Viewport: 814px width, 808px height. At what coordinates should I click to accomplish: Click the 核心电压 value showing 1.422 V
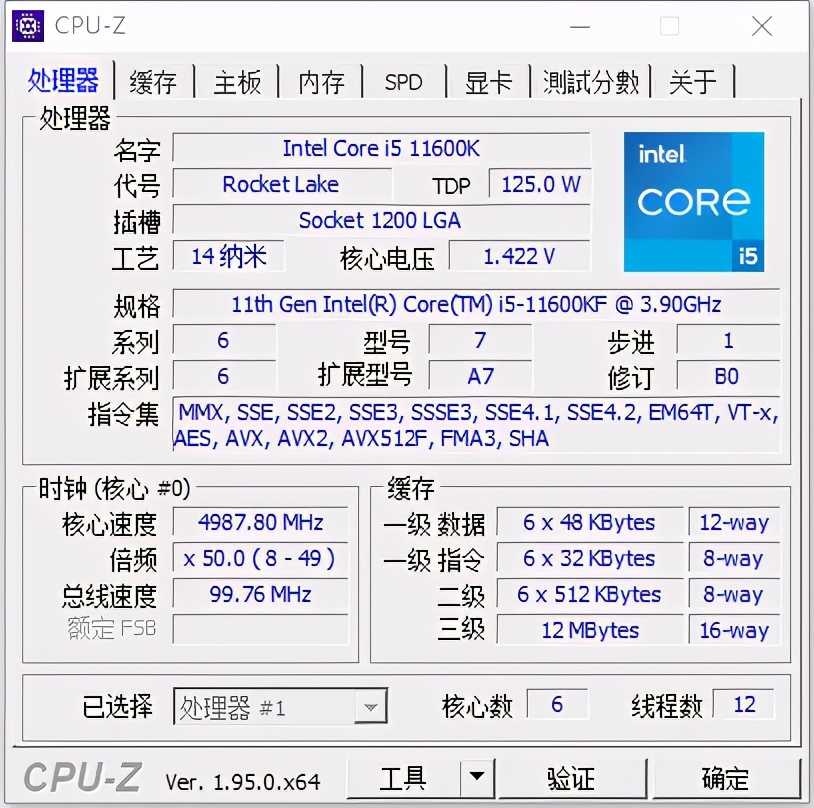click(x=520, y=256)
